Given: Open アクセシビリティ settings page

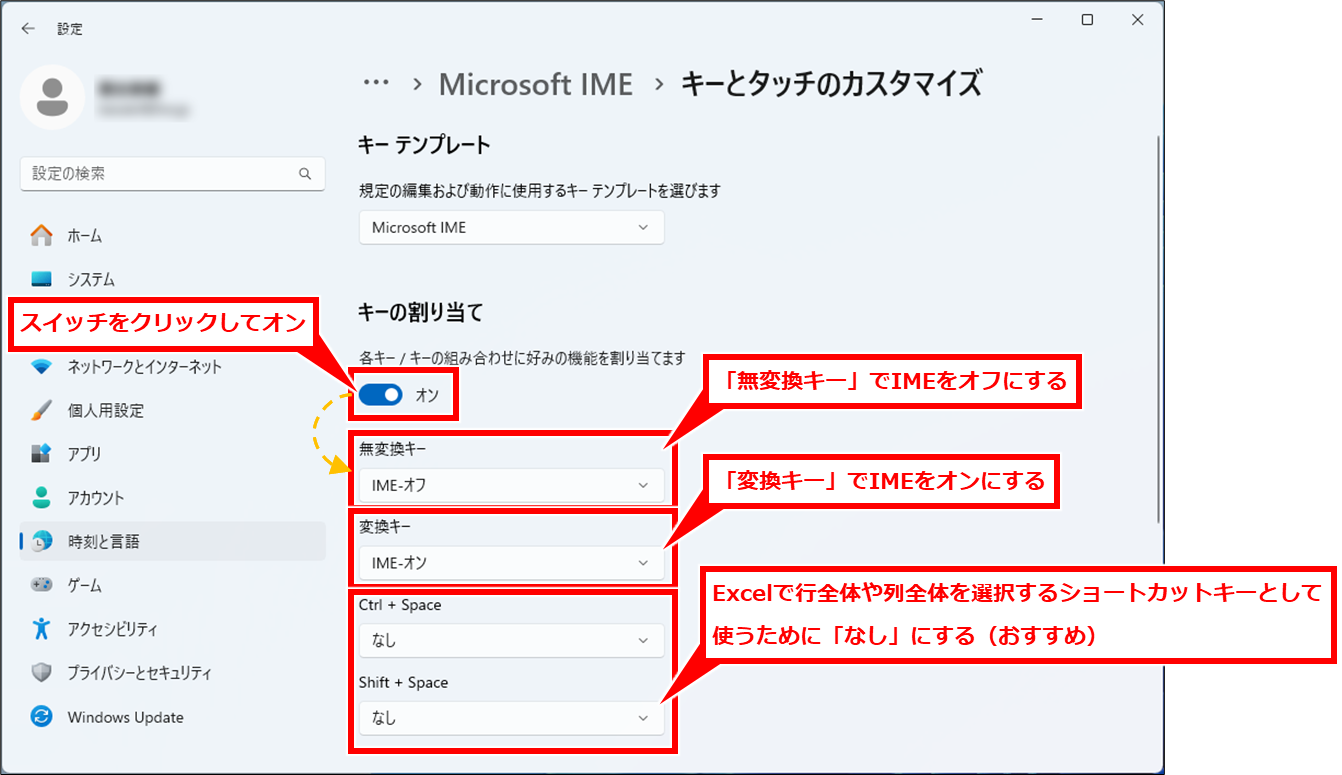Looking at the screenshot, I should (x=173, y=629).
